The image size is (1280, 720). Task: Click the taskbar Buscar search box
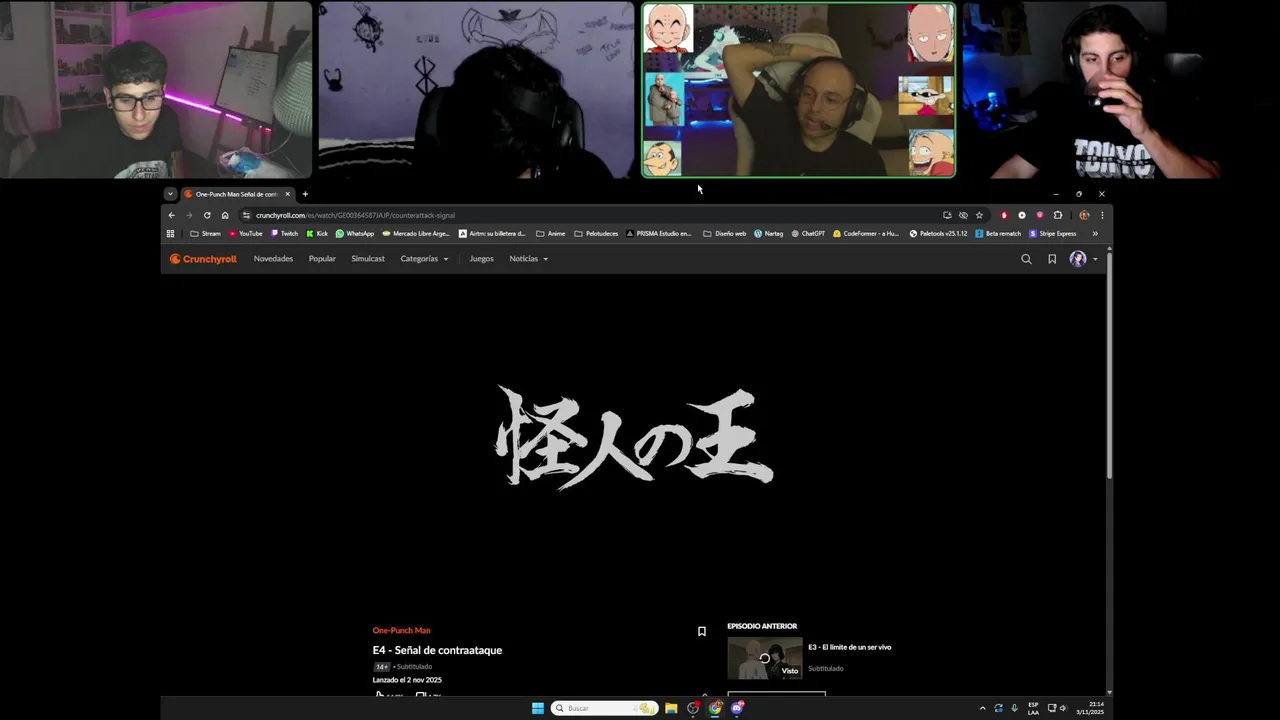coord(604,708)
